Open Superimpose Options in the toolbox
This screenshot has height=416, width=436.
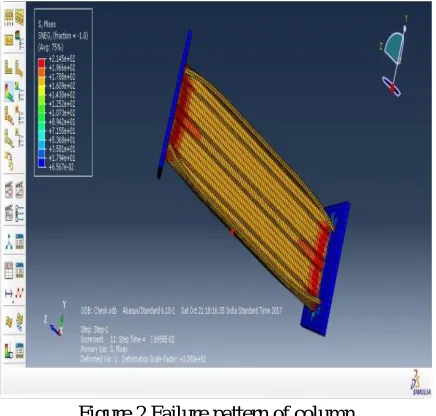coord(20,16)
